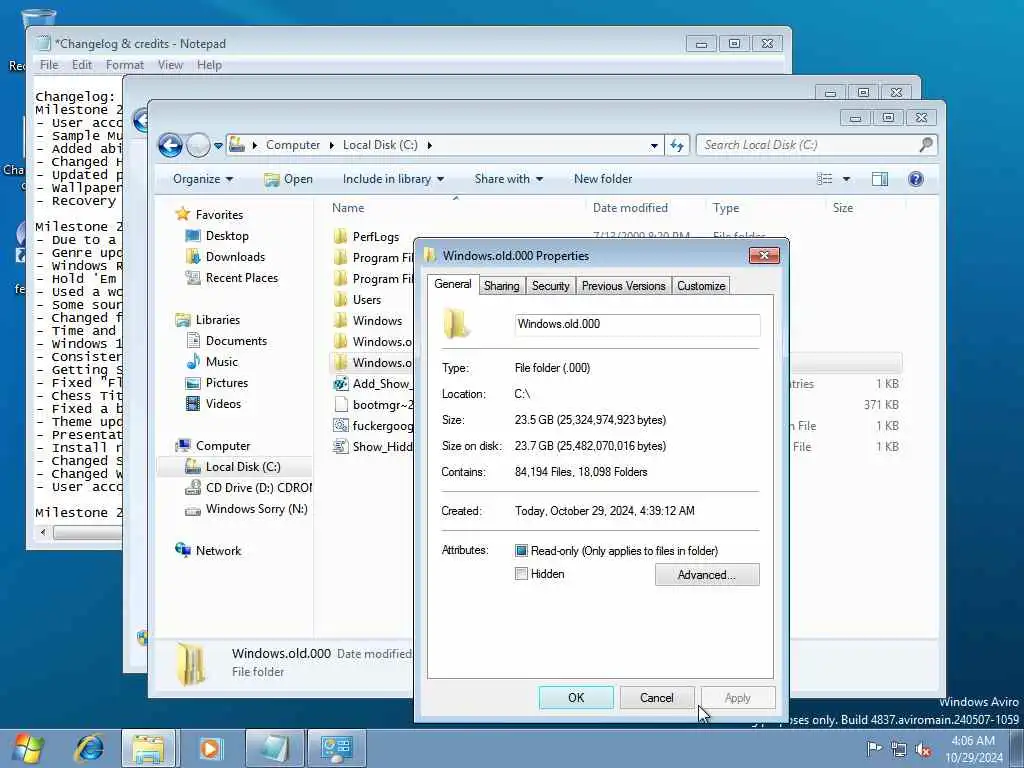1024x768 pixels.
Task: Sort by the Date modified column header
Action: [x=630, y=208]
